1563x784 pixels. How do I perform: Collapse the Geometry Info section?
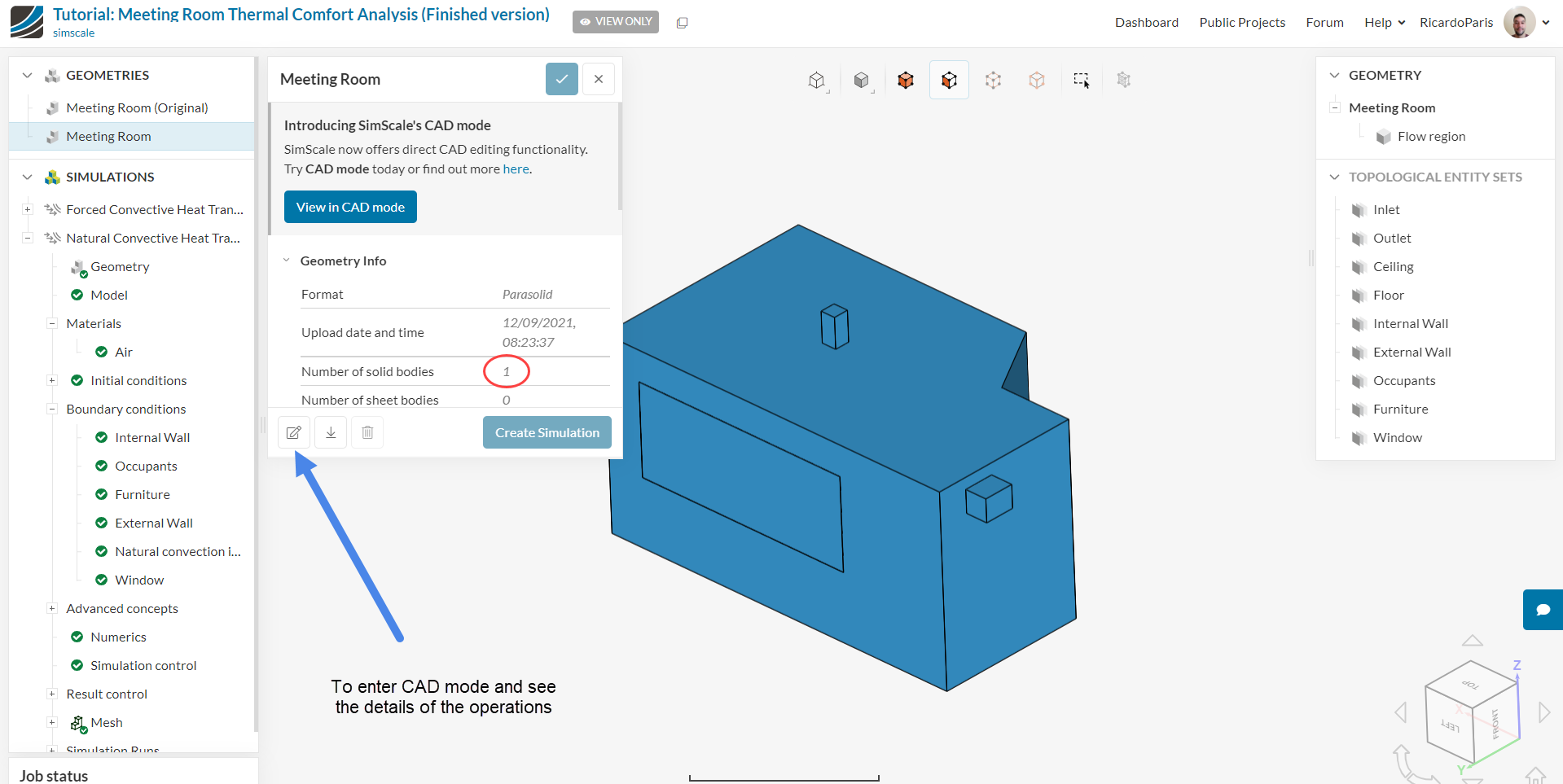[x=287, y=261]
